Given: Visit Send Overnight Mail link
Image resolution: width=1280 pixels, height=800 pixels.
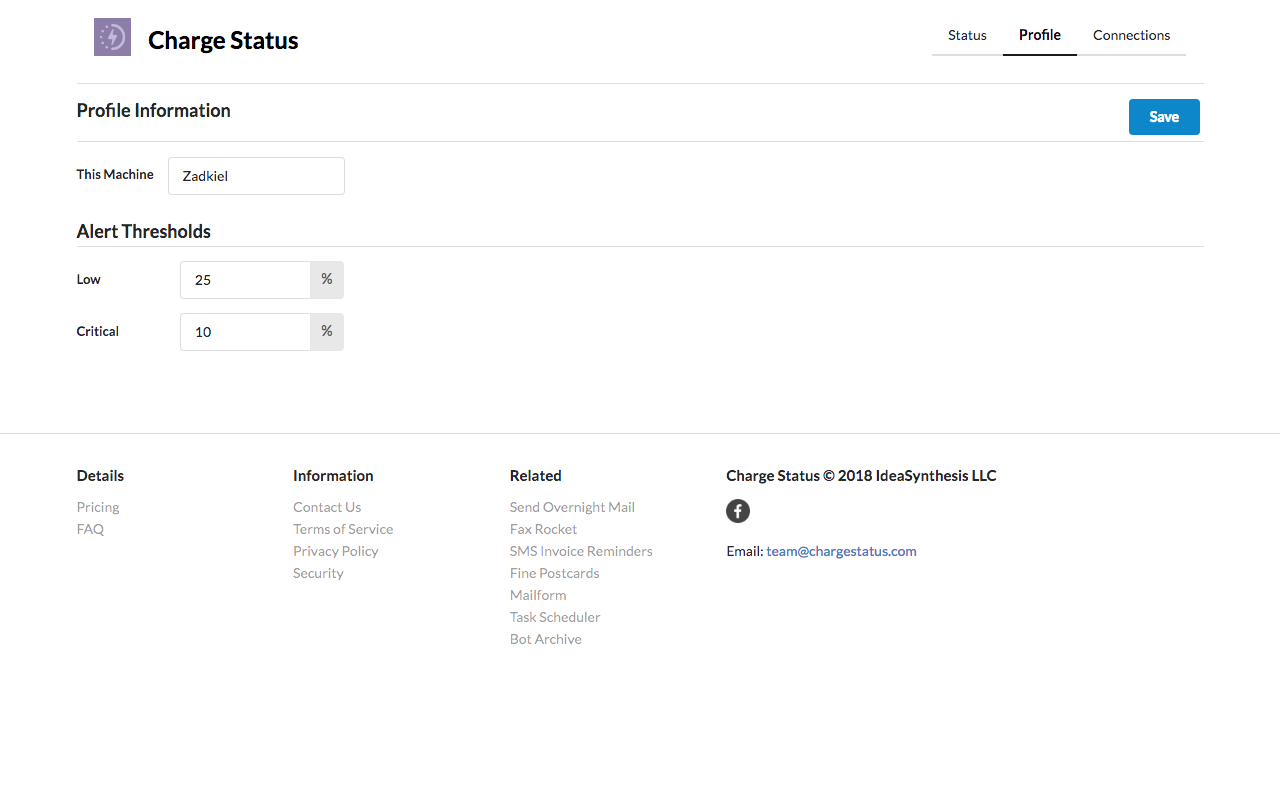Looking at the screenshot, I should [x=572, y=507].
